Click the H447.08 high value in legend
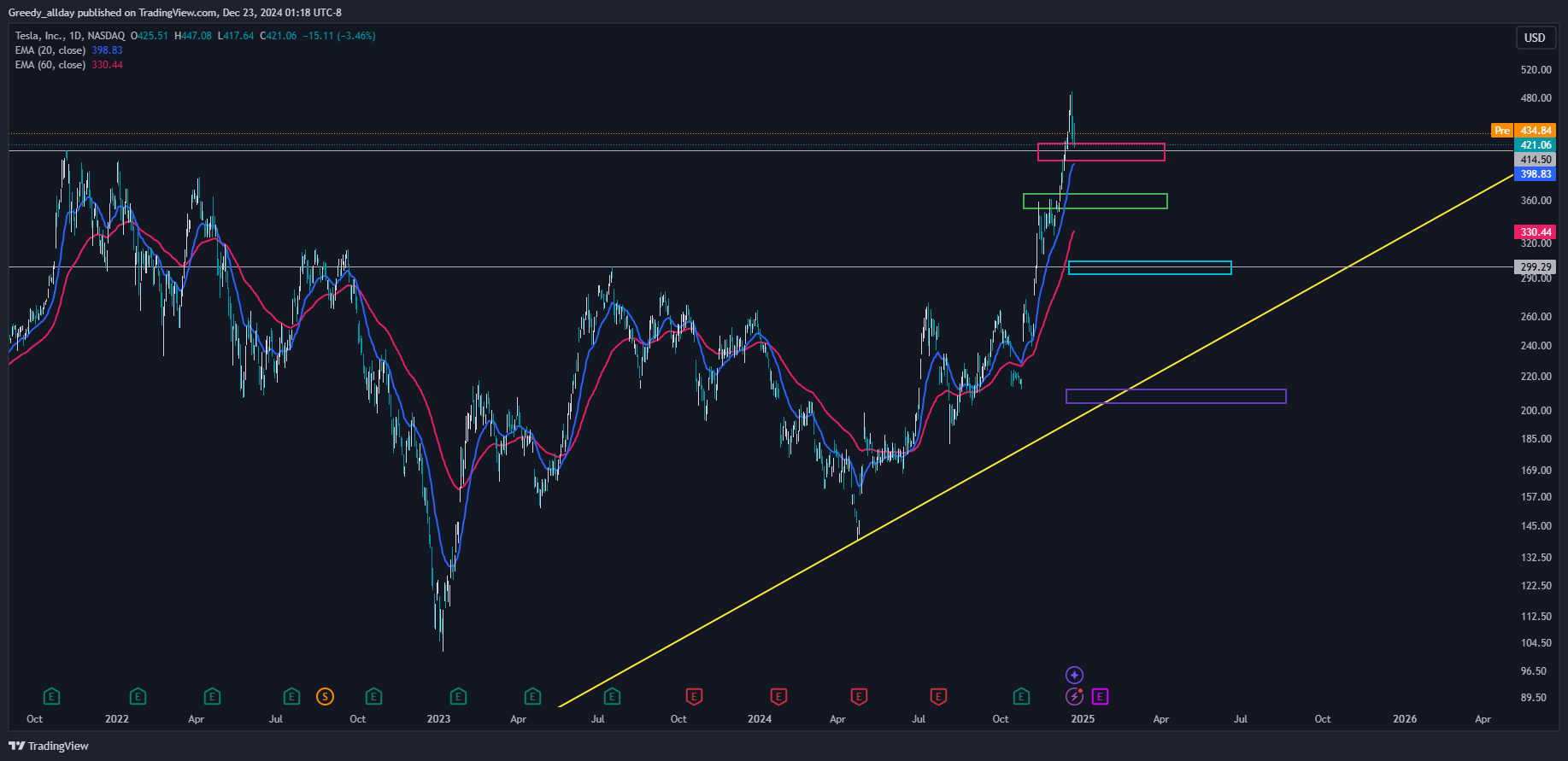This screenshot has width=1568, height=761. [x=193, y=36]
